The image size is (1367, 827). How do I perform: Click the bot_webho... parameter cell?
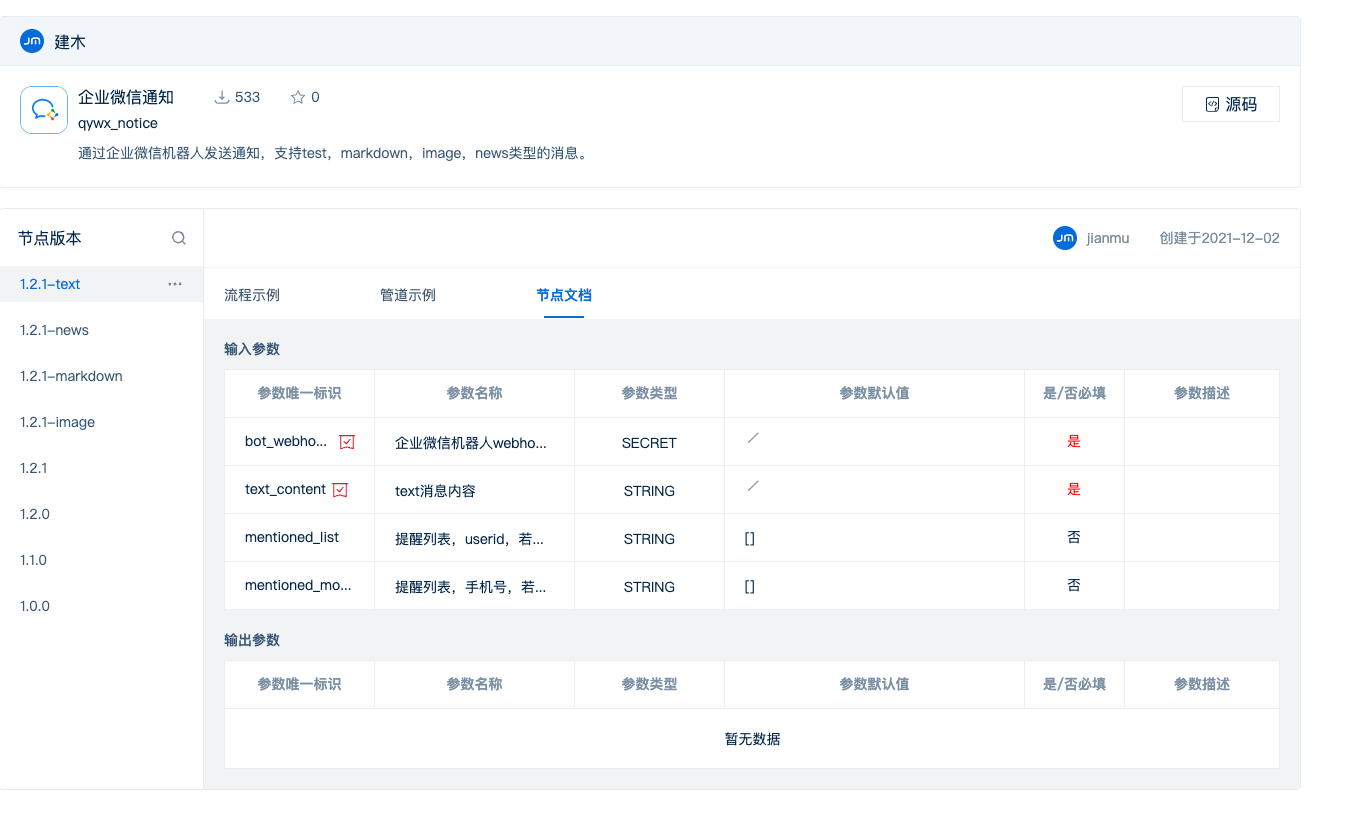299,441
